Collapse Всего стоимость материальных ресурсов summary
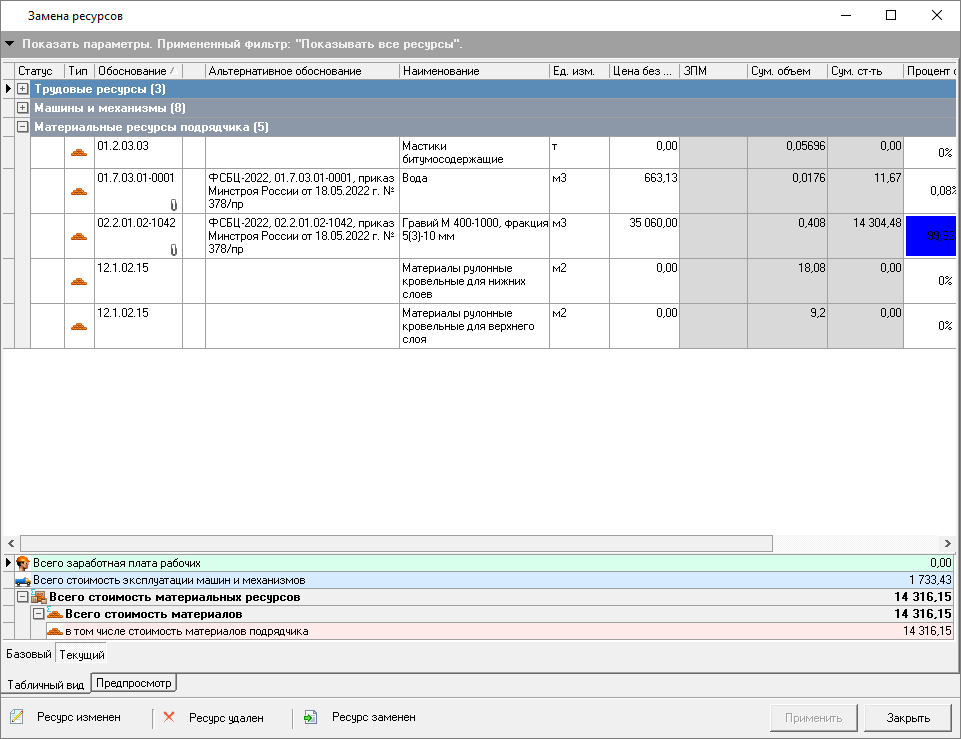 coord(23,597)
